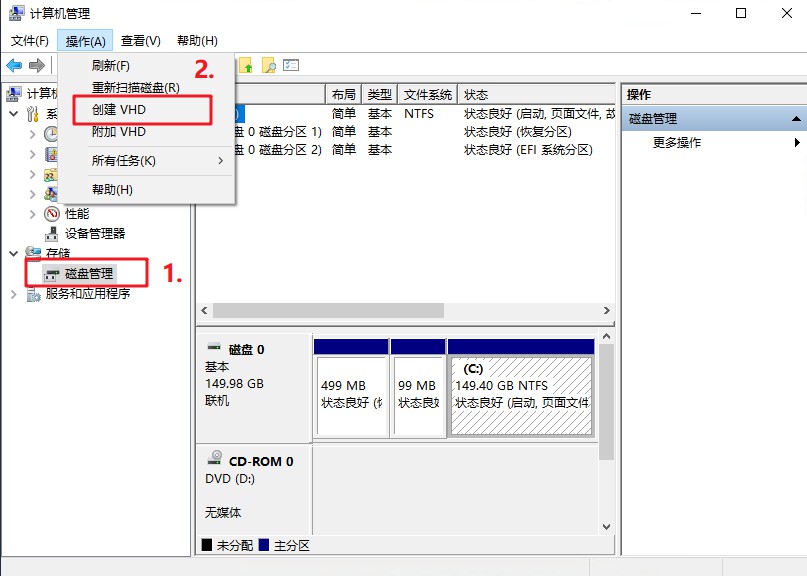This screenshot has height=576, width=807.
Task: Click the black 未分配 legend swatch
Action: coord(207,545)
